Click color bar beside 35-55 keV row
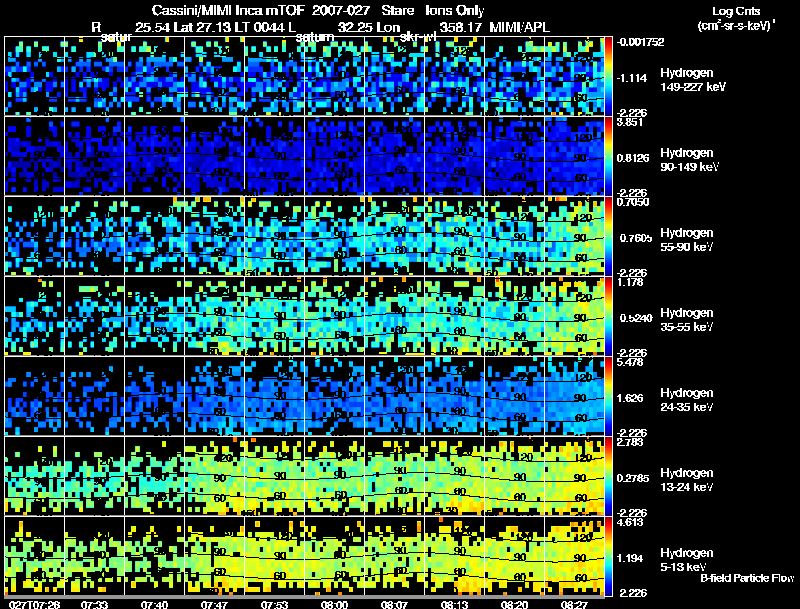 coord(608,316)
